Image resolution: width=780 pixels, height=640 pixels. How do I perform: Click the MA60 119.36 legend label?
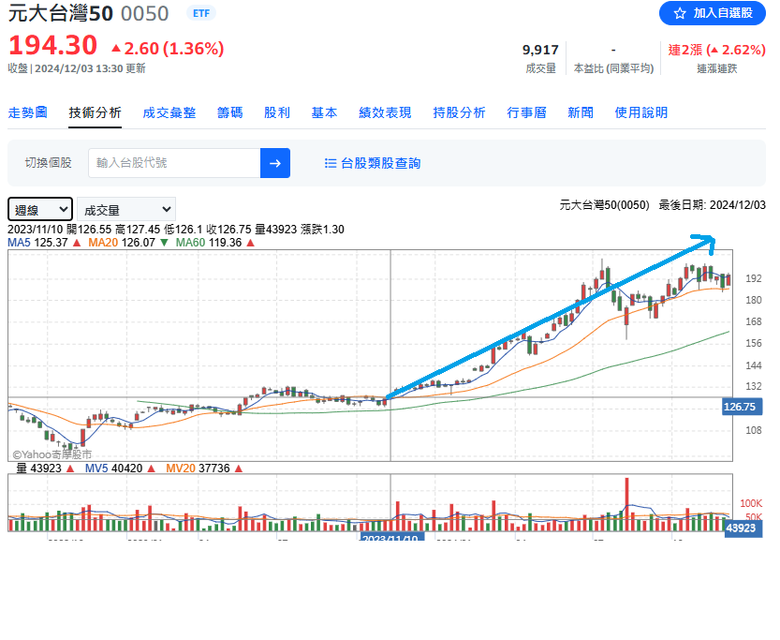coord(215,243)
